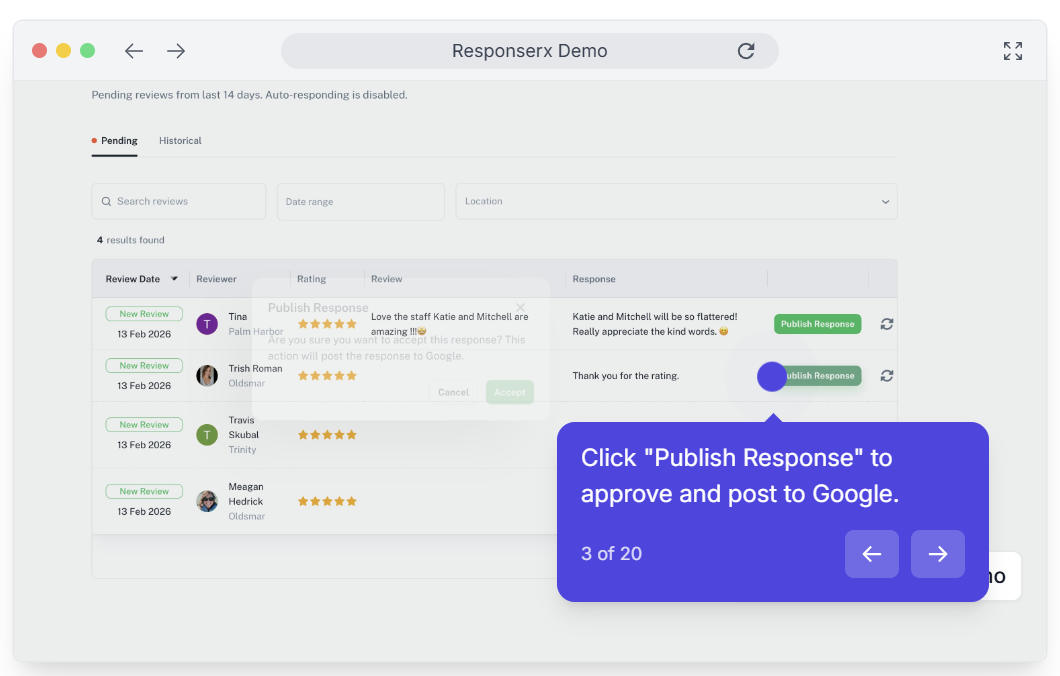The height and width of the screenshot is (676, 1060).
Task: Open Tina's purple avatar
Action: point(207,324)
